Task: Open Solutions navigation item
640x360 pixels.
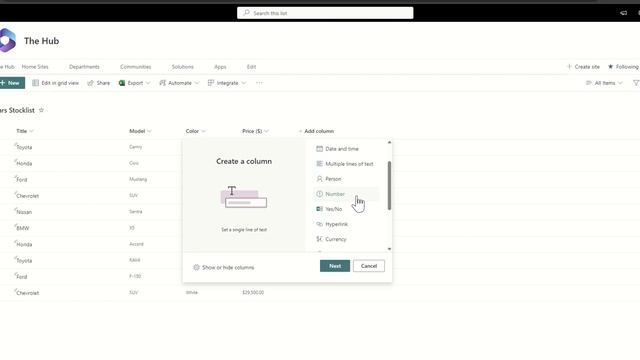Action: (182, 67)
